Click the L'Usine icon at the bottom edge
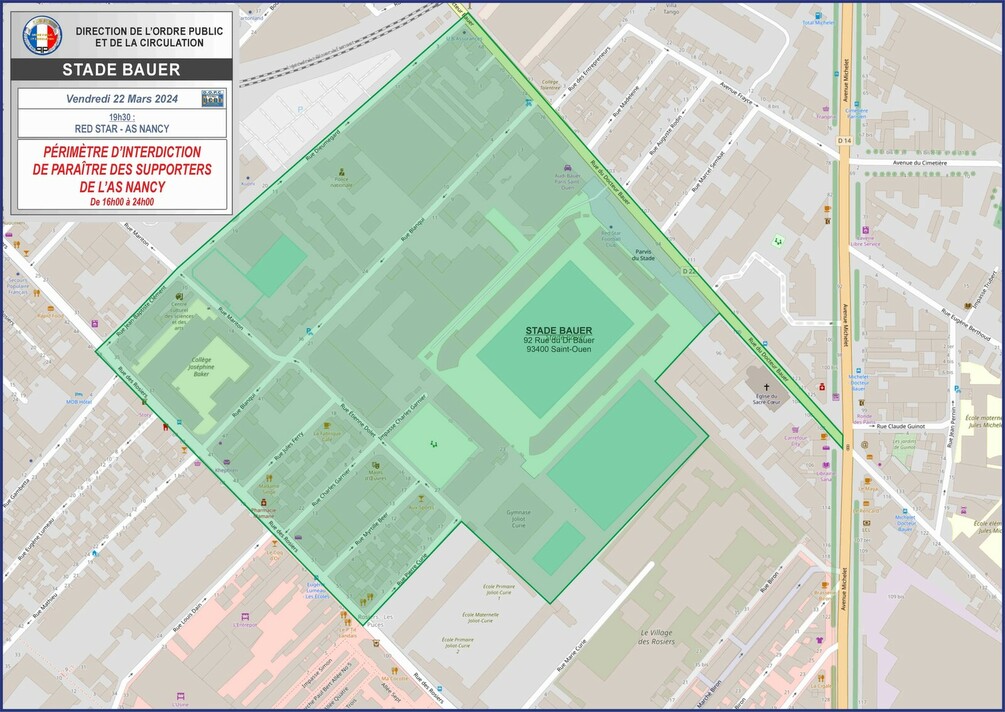Viewport: 1005px width, 712px height. (x=181, y=696)
